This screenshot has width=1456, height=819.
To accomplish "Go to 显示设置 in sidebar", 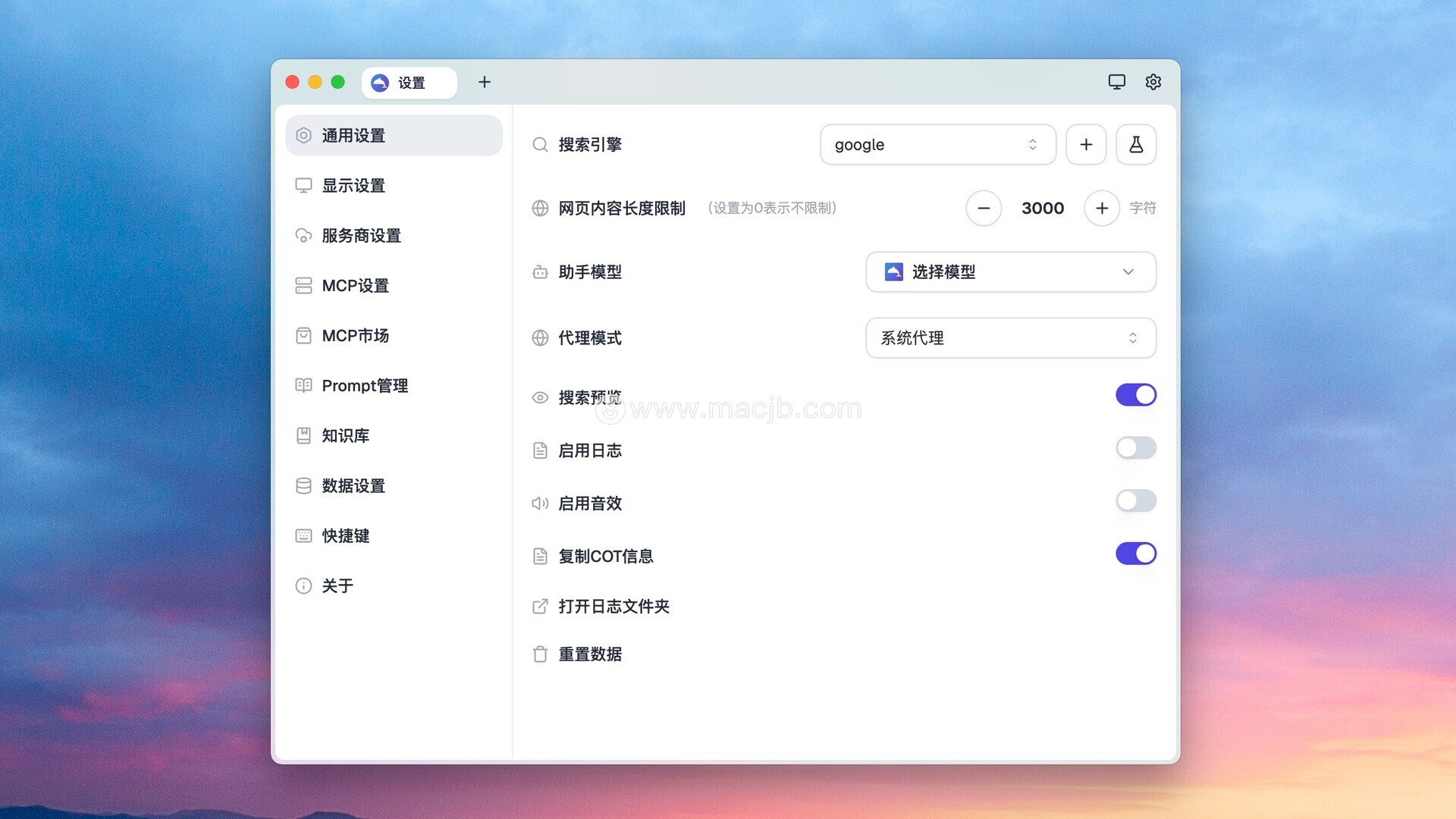I will click(x=353, y=186).
